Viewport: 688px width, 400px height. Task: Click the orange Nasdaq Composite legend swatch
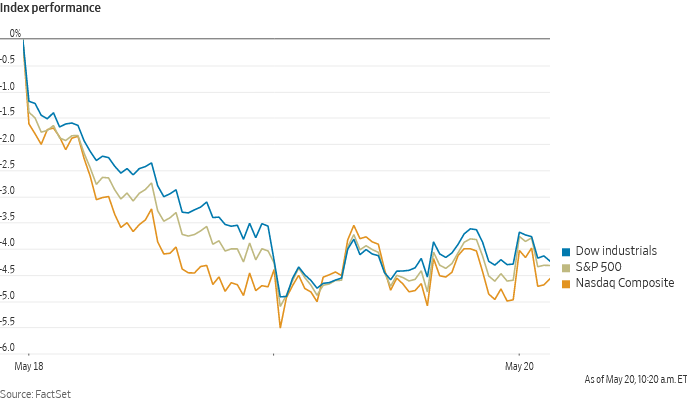tap(566, 283)
